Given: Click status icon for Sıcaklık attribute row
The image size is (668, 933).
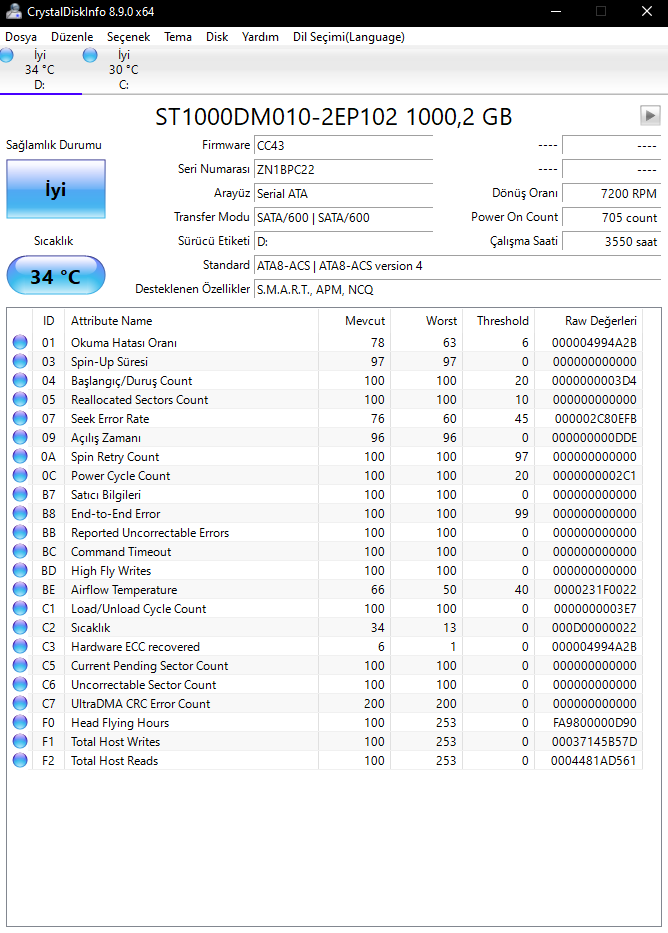Looking at the screenshot, I should point(20,627).
